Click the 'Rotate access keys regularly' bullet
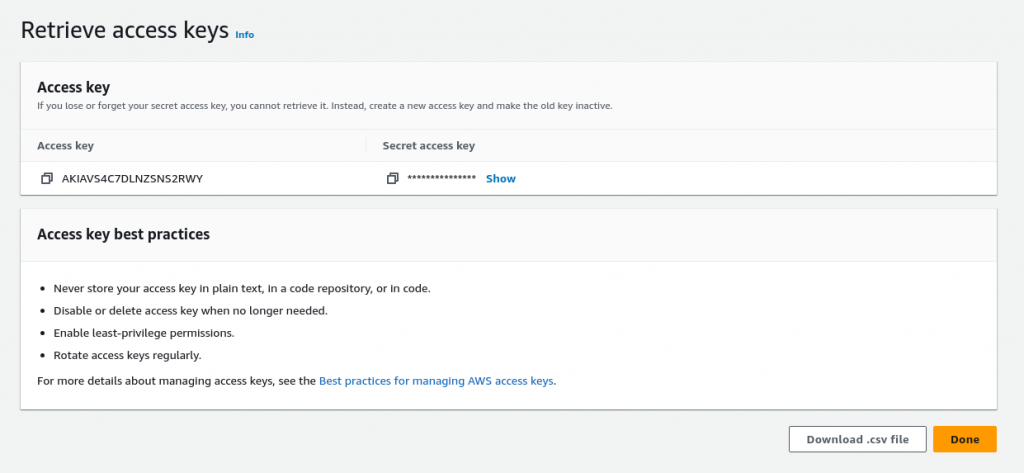 119,355
